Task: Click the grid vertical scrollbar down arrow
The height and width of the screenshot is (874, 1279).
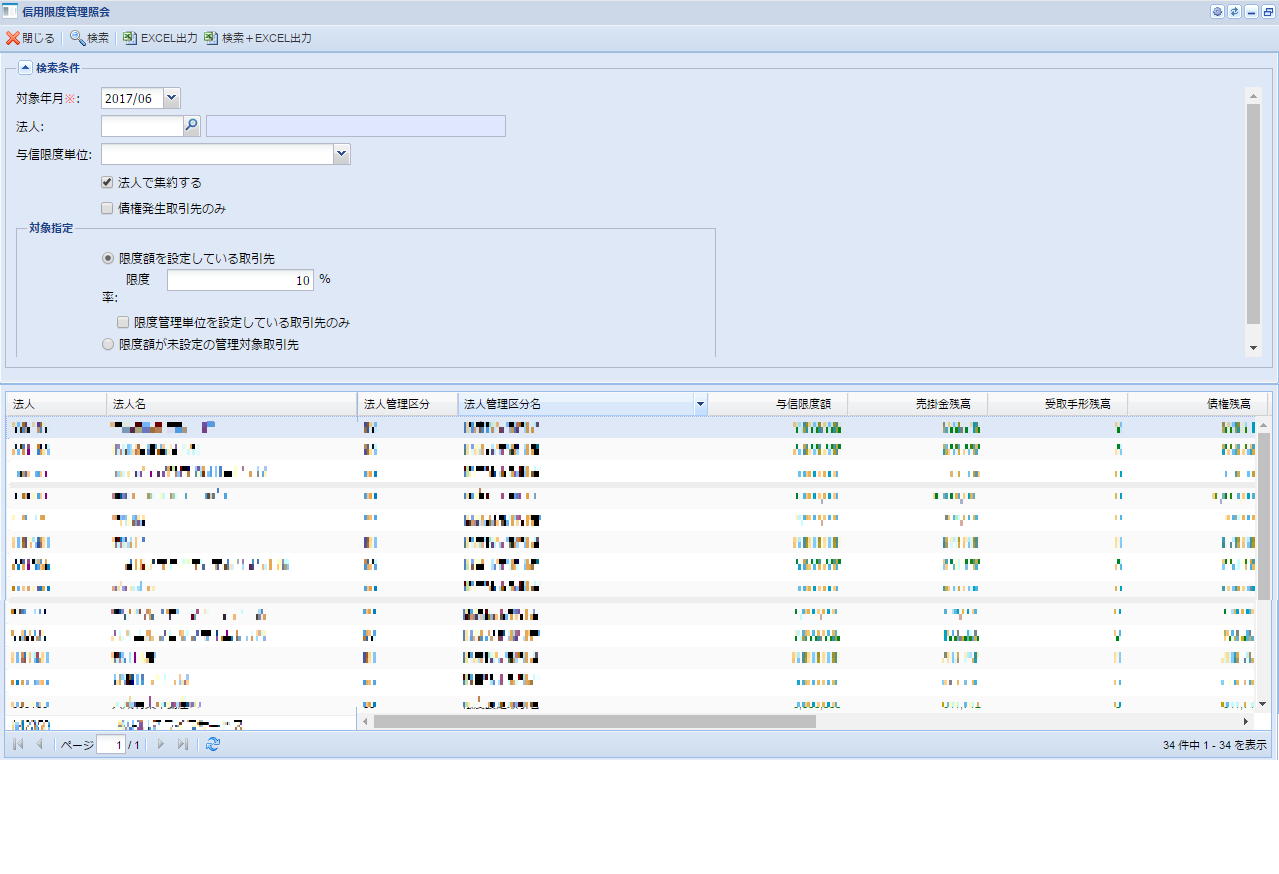Action: tap(1262, 704)
